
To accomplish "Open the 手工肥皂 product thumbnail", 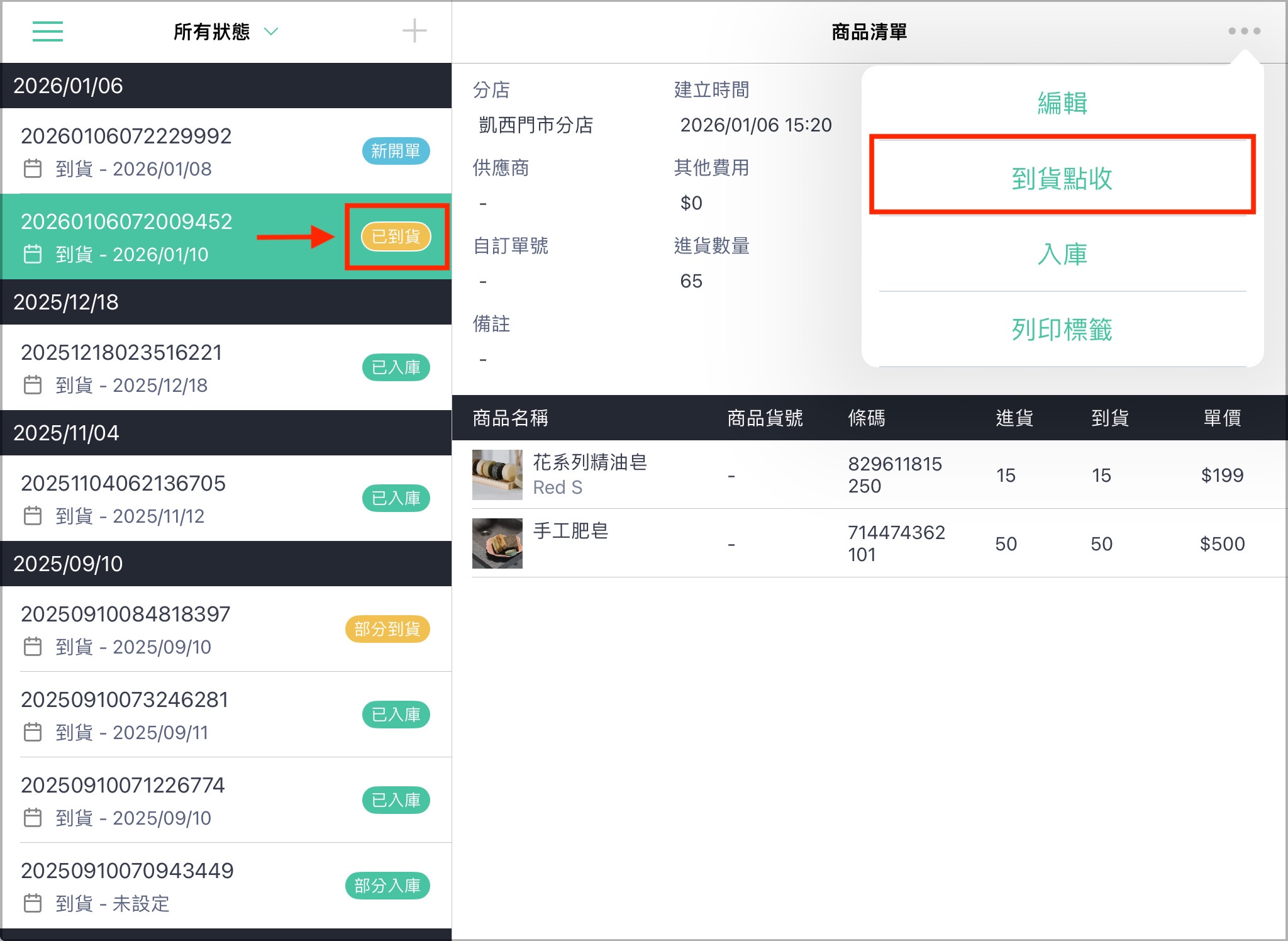I will point(497,543).
